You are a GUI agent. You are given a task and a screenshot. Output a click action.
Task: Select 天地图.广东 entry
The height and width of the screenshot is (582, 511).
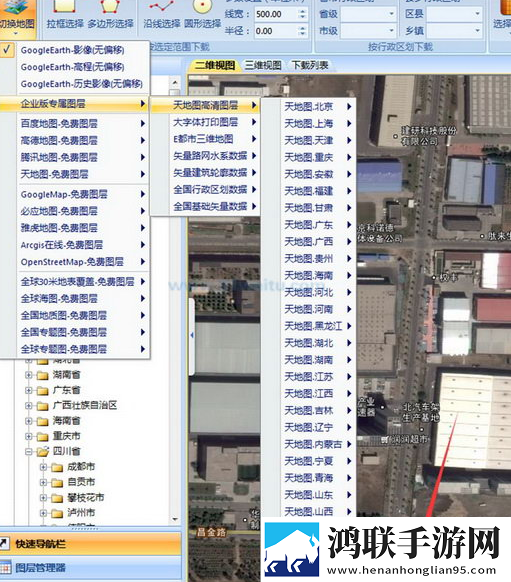point(309,225)
